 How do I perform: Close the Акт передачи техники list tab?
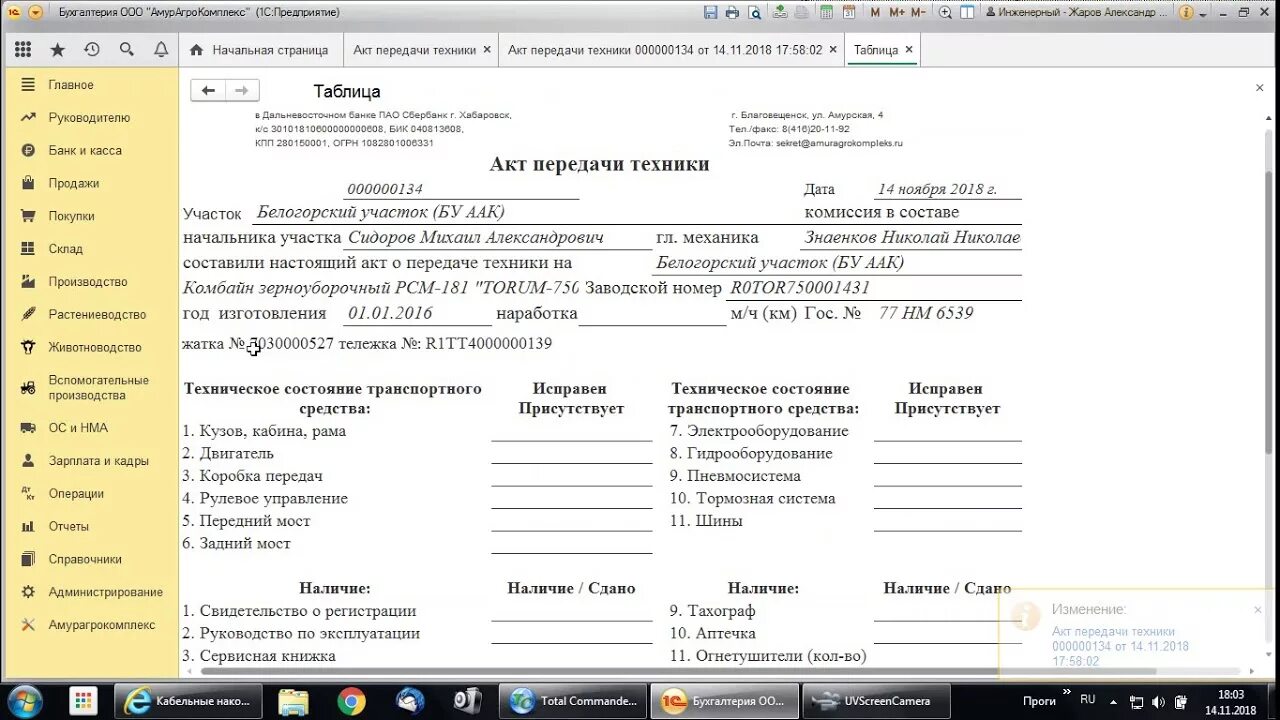point(487,49)
